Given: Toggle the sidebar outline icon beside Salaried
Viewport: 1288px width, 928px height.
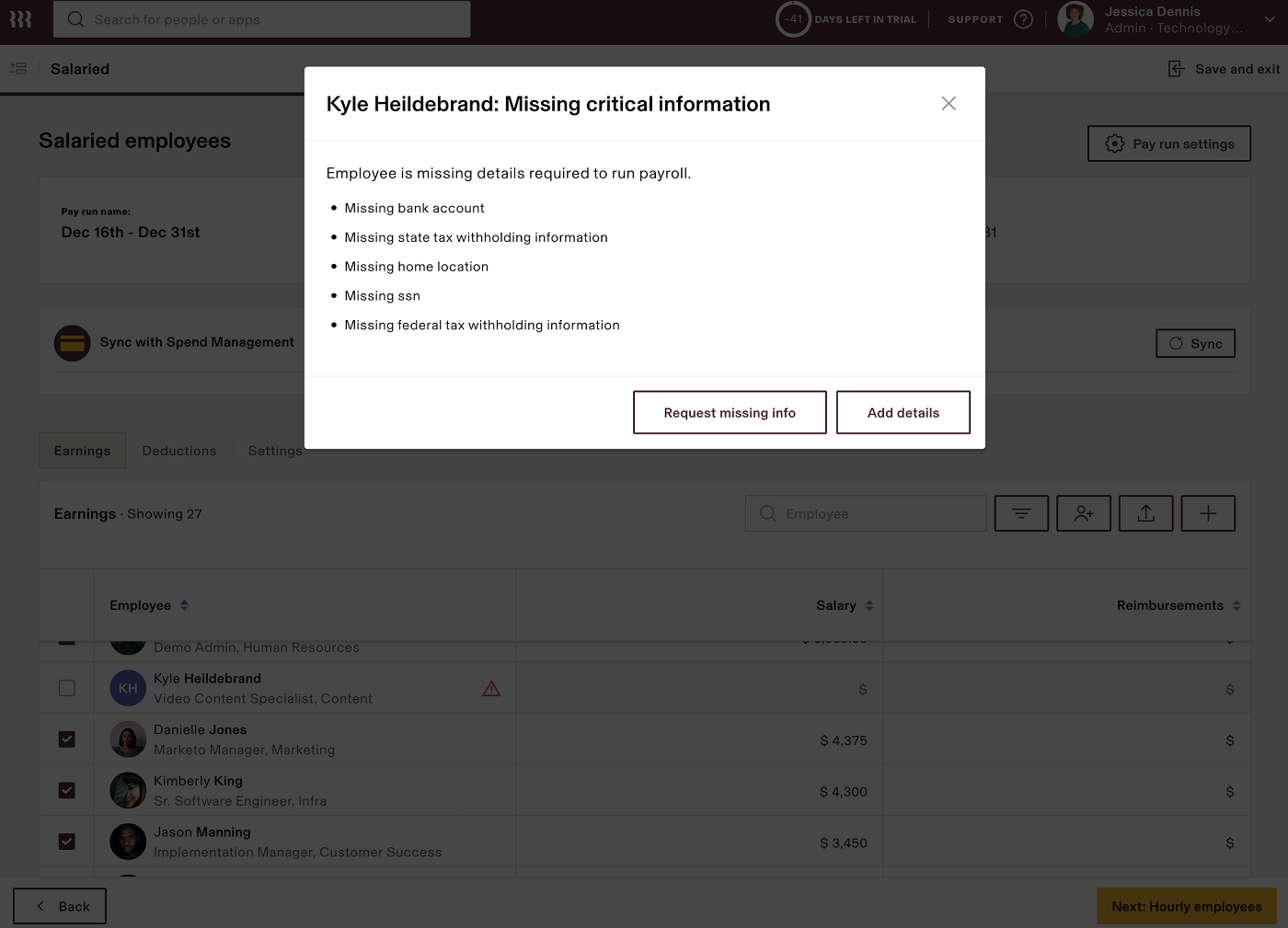Looking at the screenshot, I should (18, 68).
